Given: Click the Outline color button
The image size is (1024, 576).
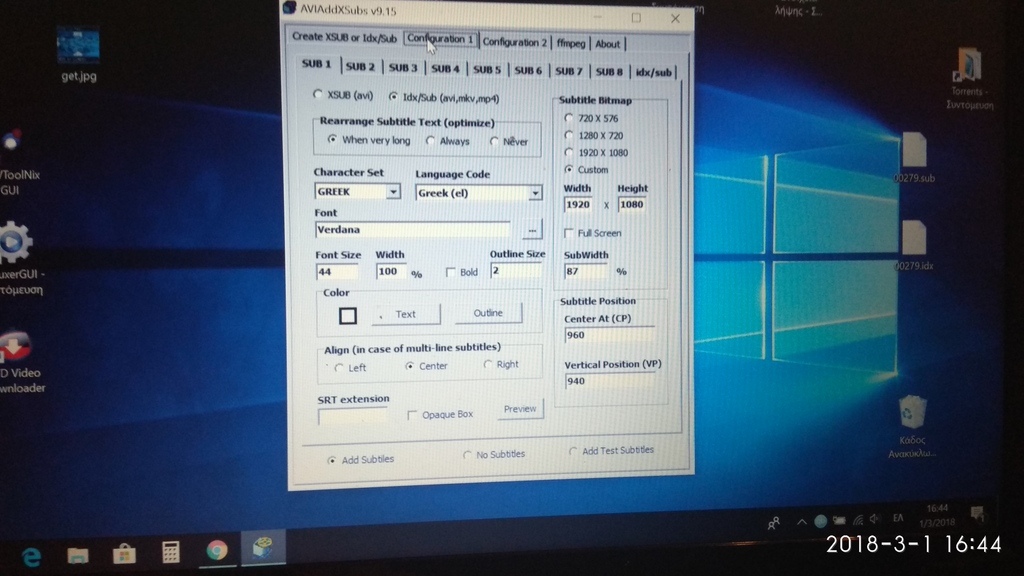Looking at the screenshot, I should pyautogui.click(x=488, y=314).
